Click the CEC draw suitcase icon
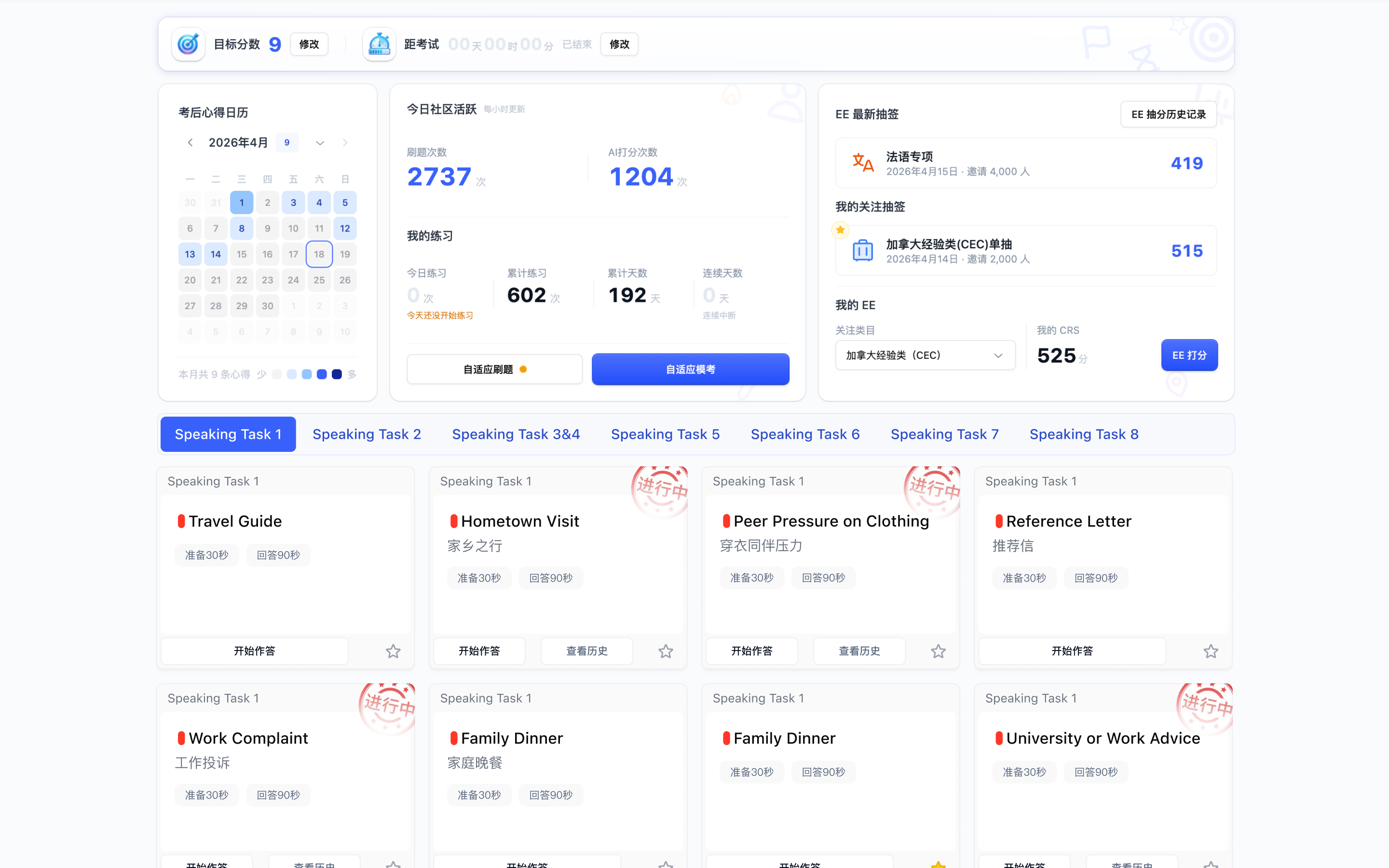The image size is (1389, 868). point(863,251)
